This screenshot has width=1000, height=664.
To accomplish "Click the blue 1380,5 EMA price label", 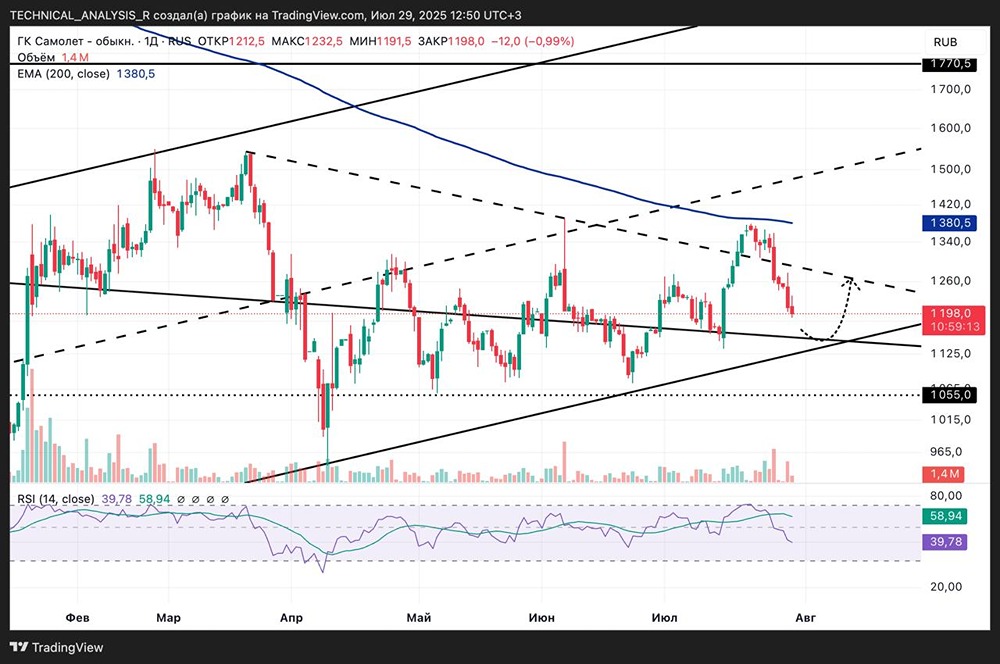I will (950, 223).
